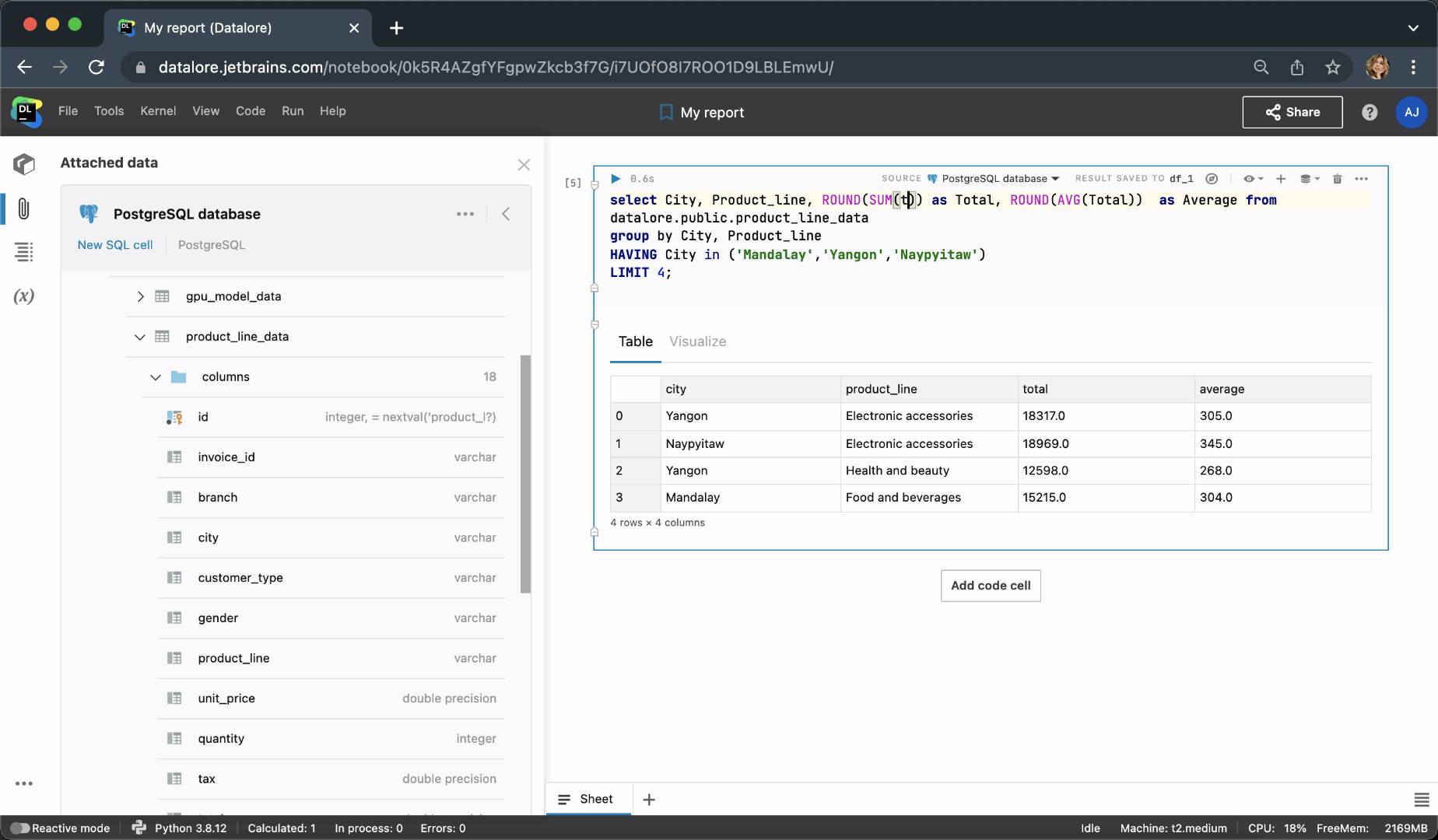Expand the gpu_model_data table

pos(140,296)
